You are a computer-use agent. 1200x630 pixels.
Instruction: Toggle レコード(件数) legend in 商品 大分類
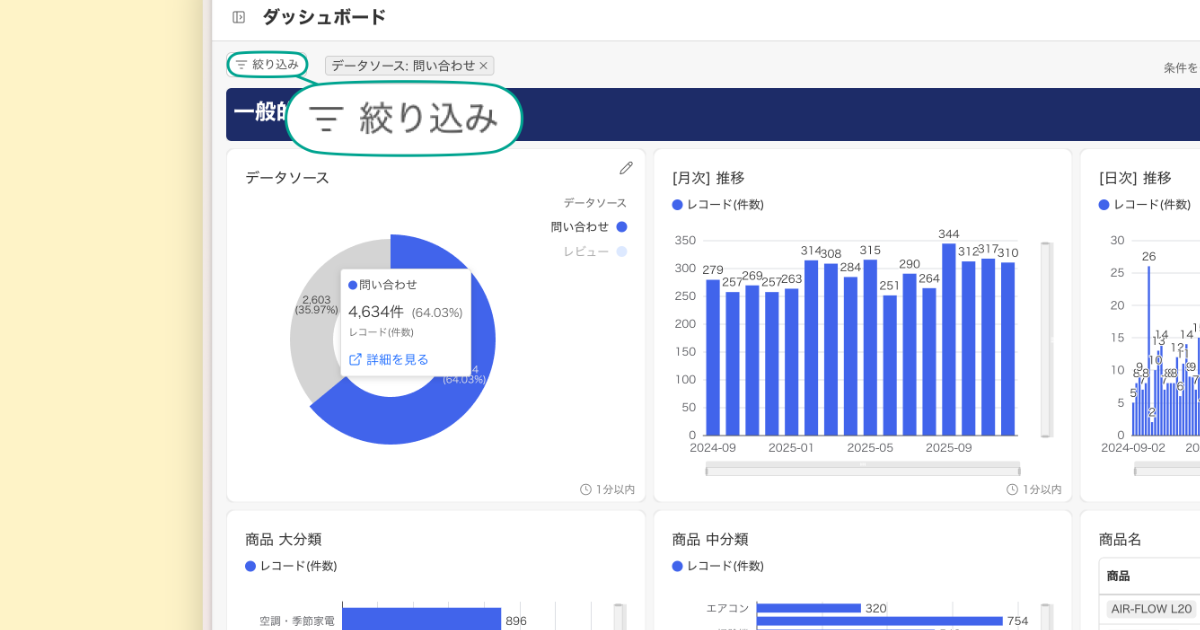pyautogui.click(x=291, y=566)
